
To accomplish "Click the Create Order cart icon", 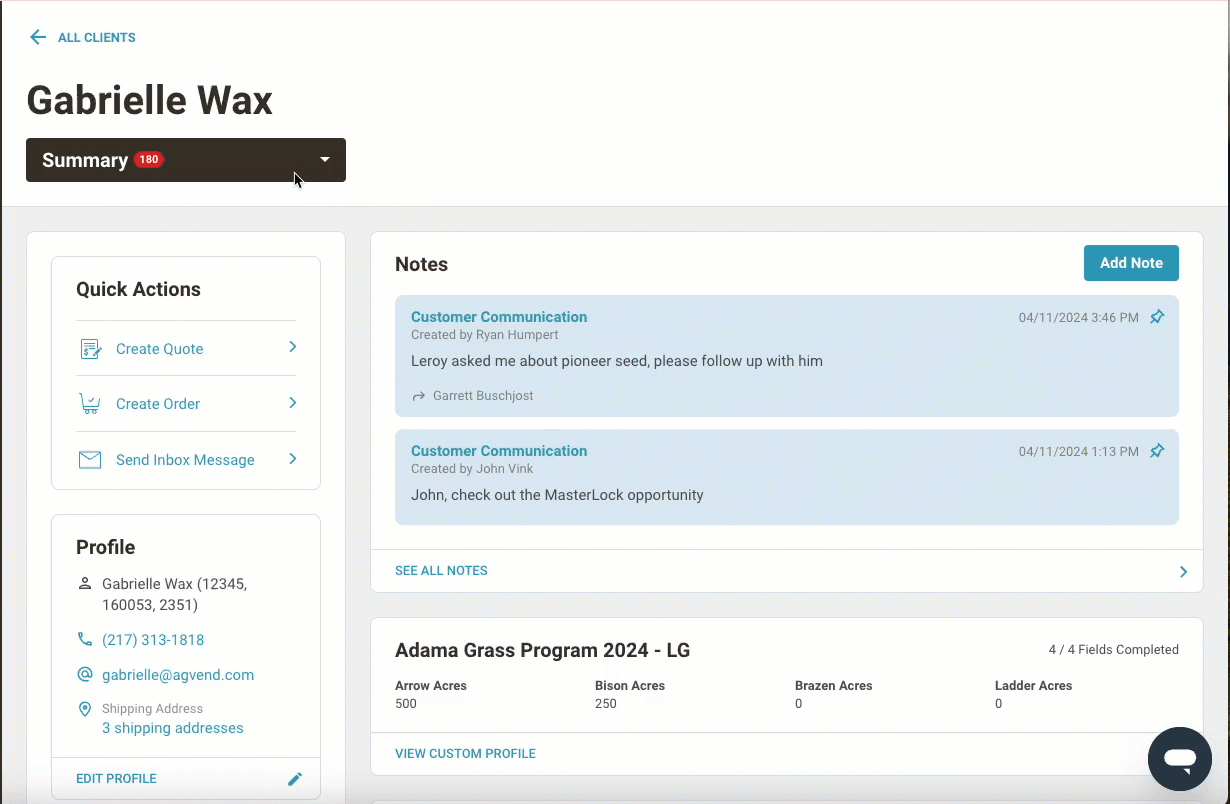I will 90,404.
